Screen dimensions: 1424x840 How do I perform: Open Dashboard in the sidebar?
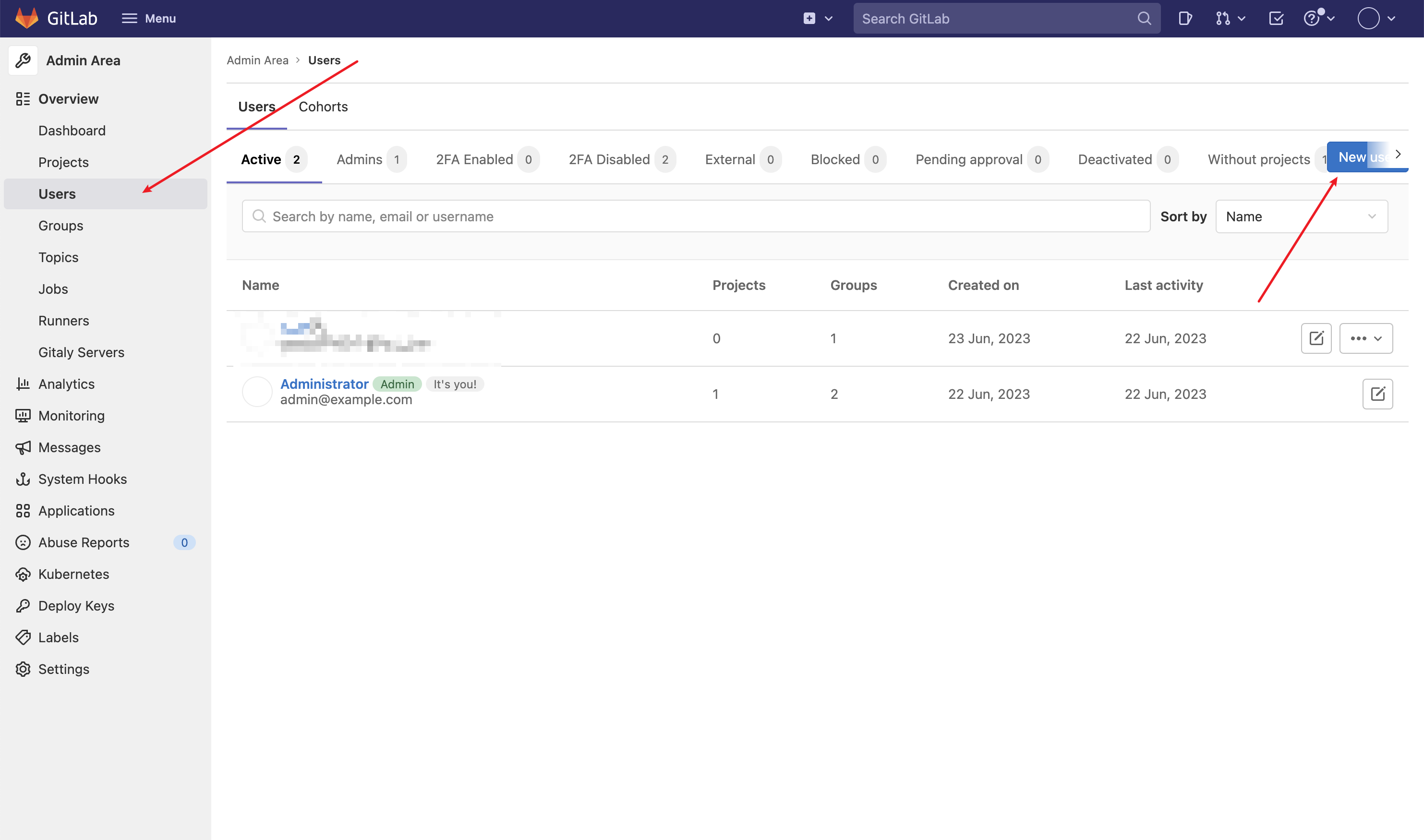pos(72,131)
